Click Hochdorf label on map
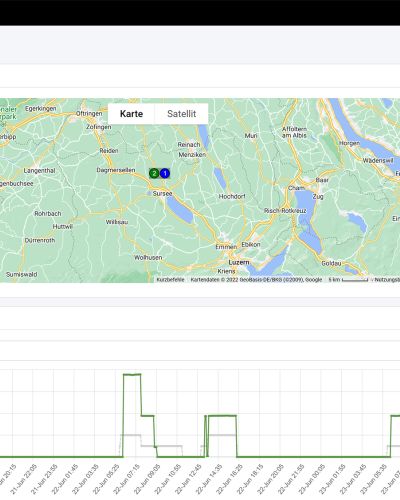400x500 pixels. 232,197
